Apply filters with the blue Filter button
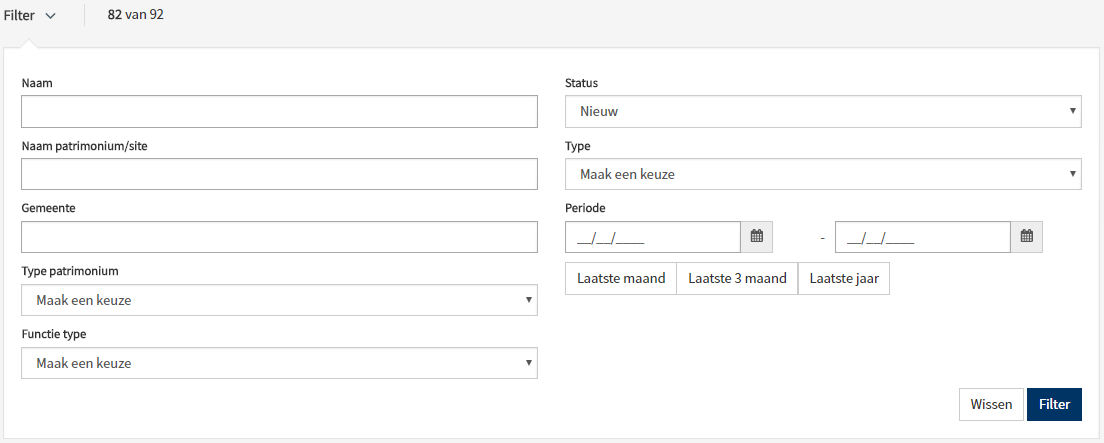1104x443 pixels. coord(1054,405)
